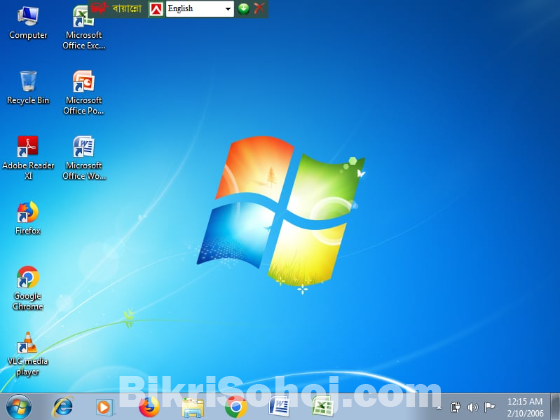Click the power plug tray icon

tap(455, 407)
